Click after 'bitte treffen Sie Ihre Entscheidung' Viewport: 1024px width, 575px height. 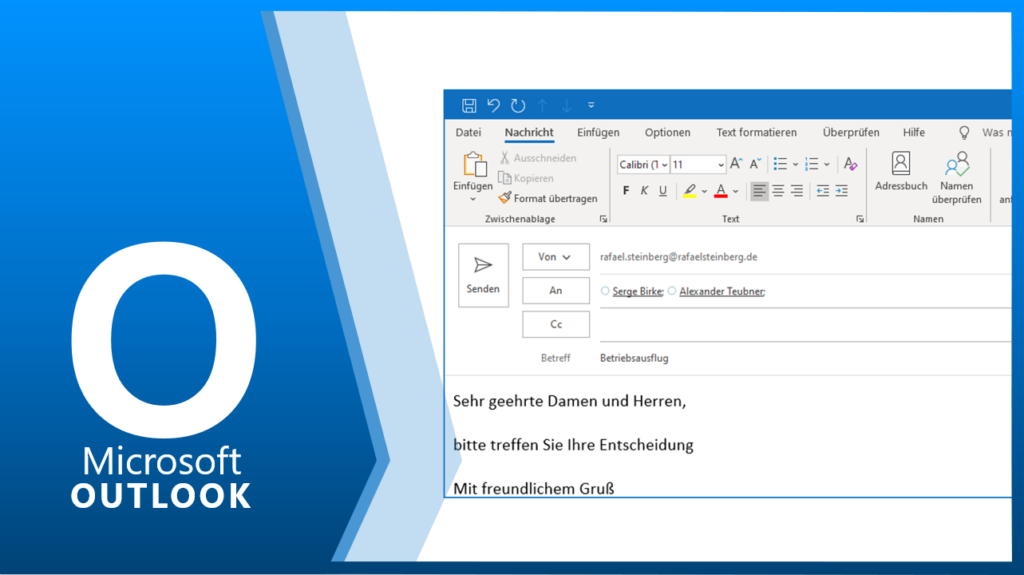696,445
